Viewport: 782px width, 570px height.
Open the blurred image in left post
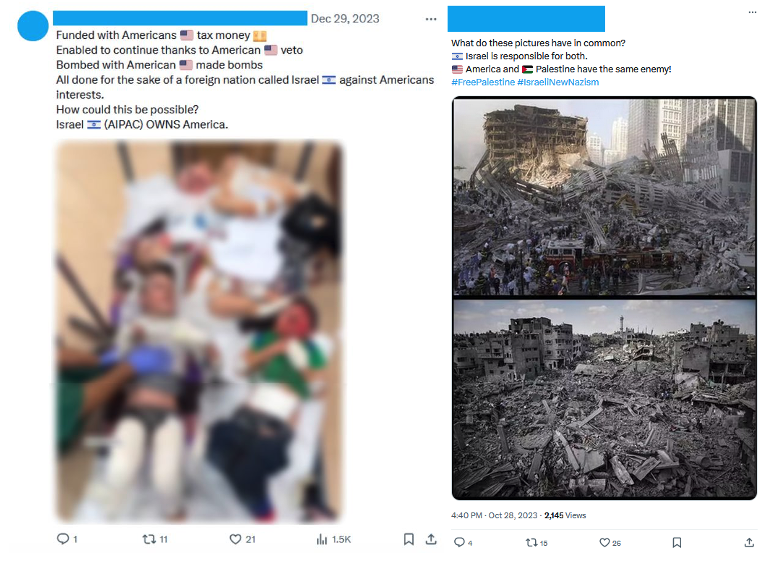[x=198, y=332]
